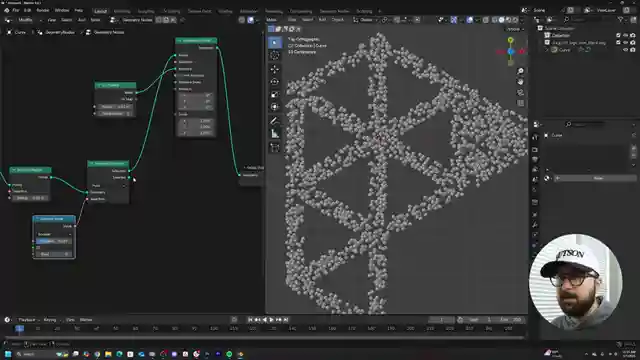
Task: Select the Add Cube tool in viewport
Action: (275, 147)
